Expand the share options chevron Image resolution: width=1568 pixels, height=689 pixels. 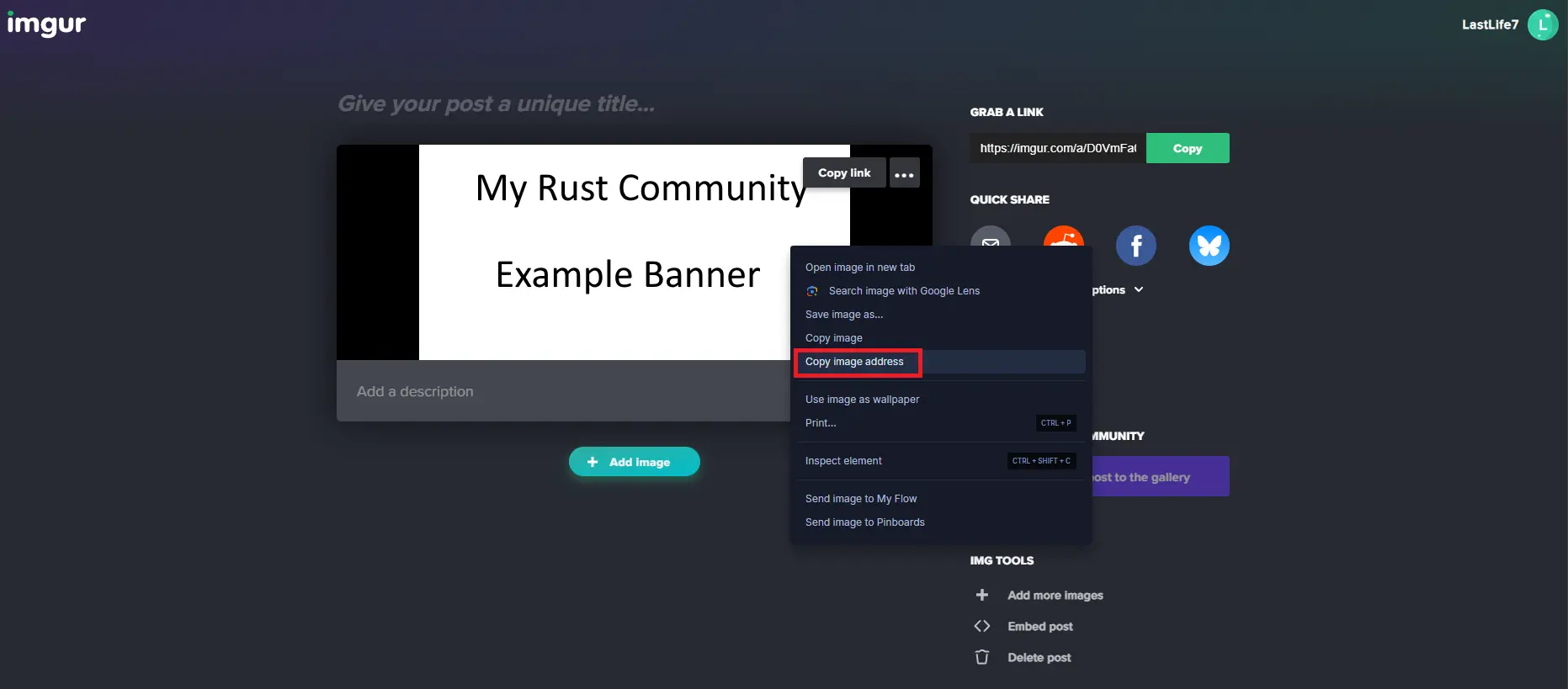point(1139,289)
